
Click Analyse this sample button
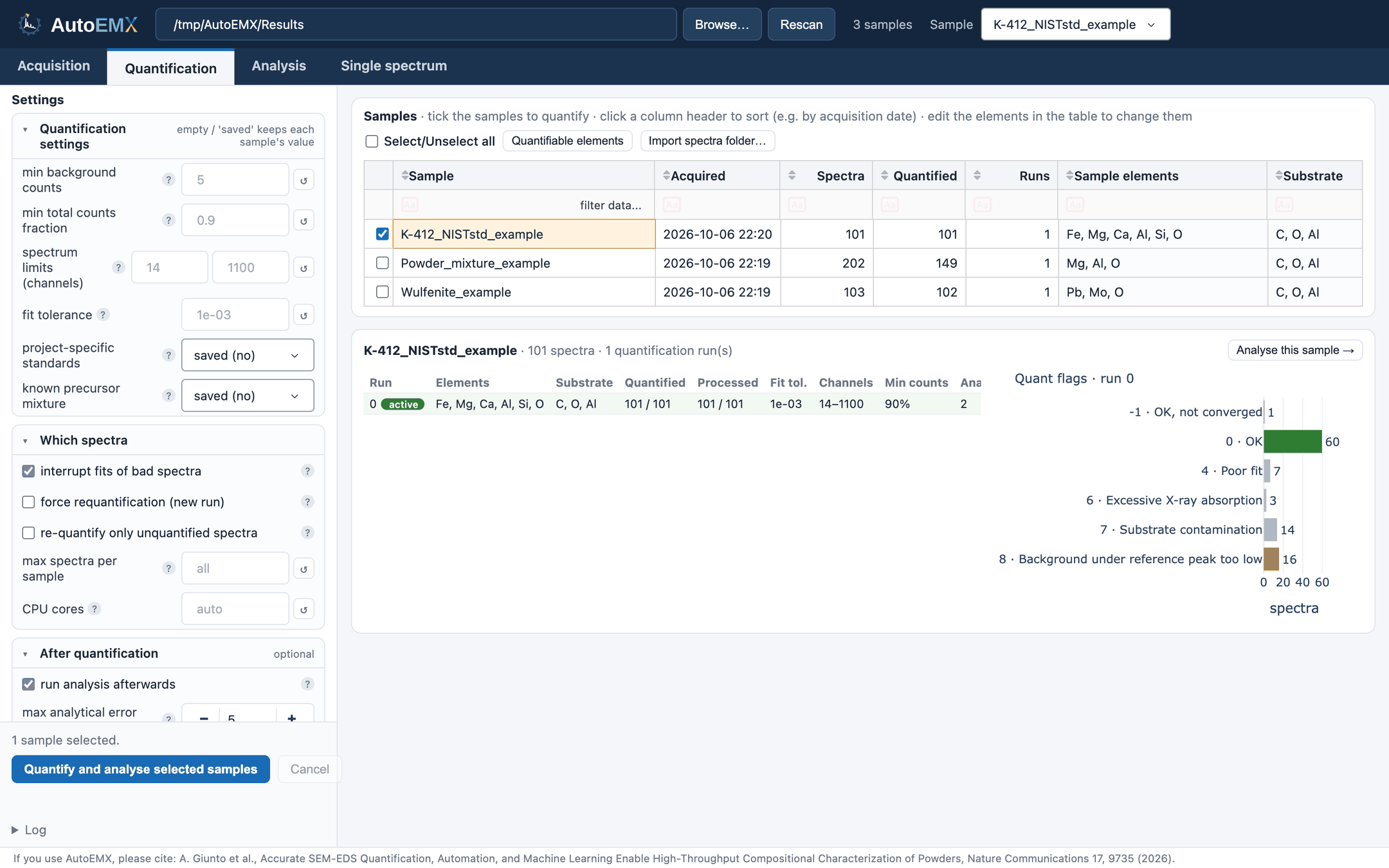pyautogui.click(x=1294, y=350)
